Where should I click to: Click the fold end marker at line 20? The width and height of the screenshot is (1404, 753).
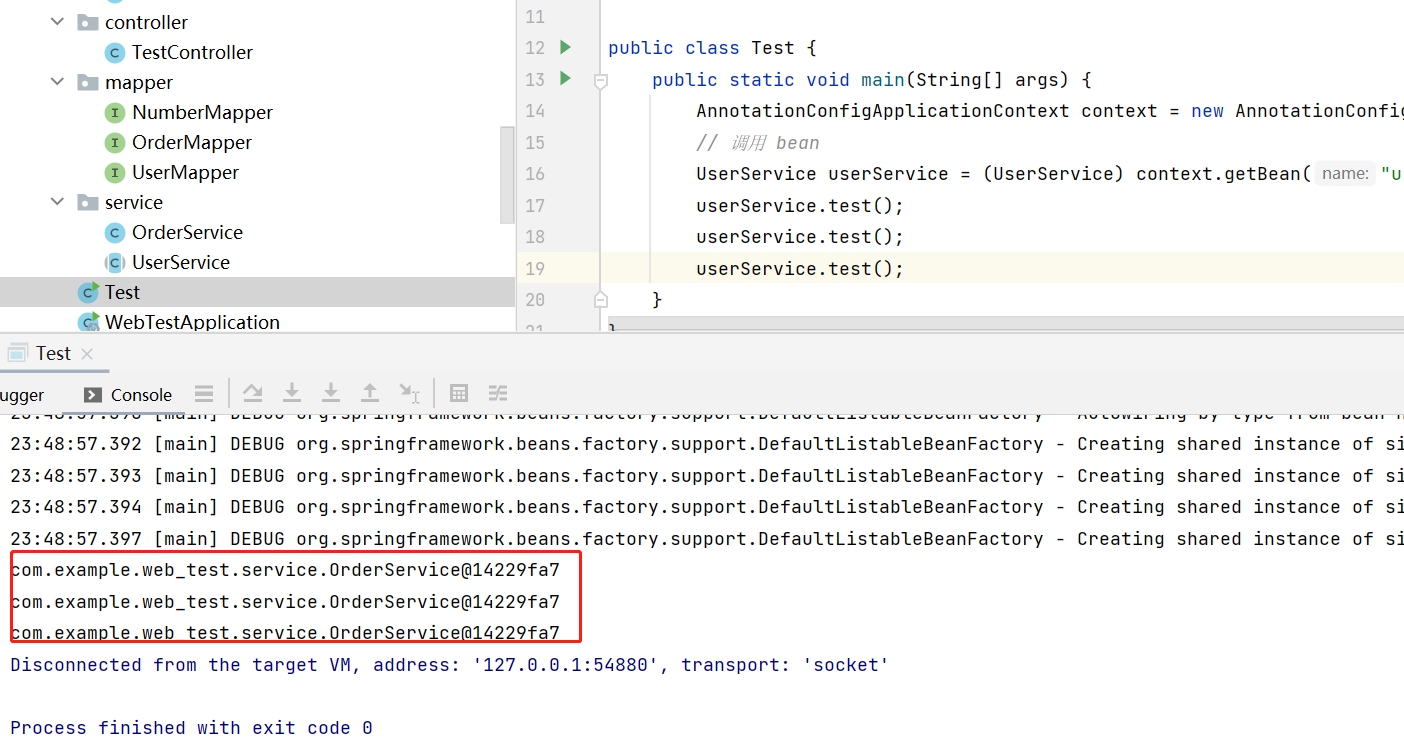point(601,299)
